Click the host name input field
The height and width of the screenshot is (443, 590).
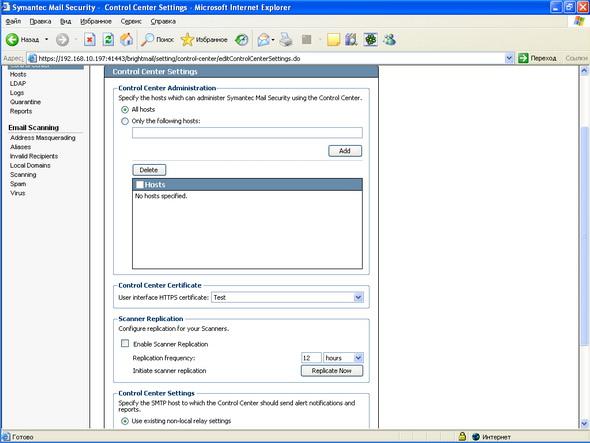tap(247, 132)
